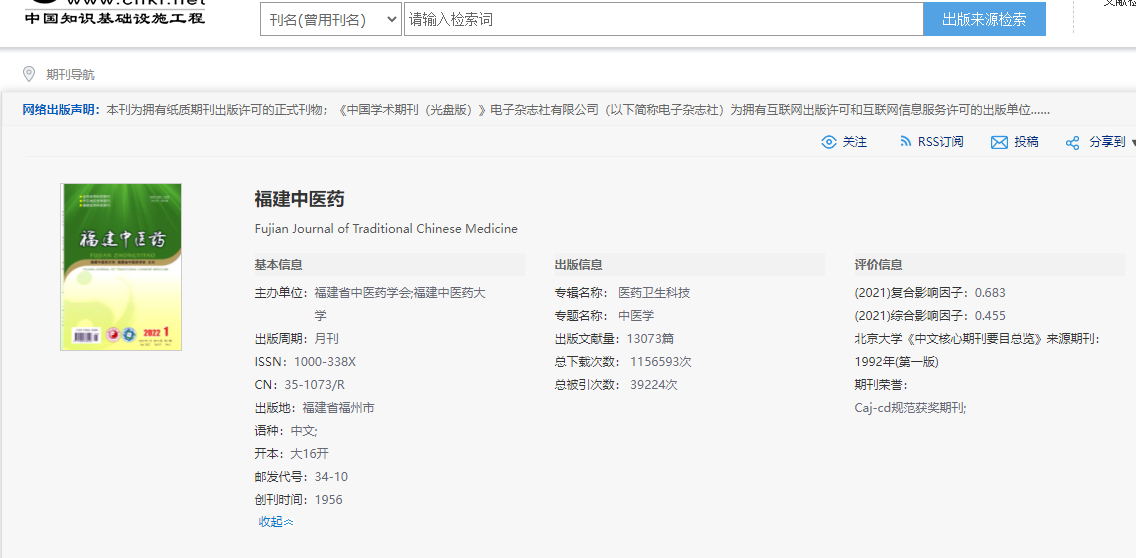1136x558 pixels.
Task: Click the RSS订阅 text label
Action: [x=940, y=142]
